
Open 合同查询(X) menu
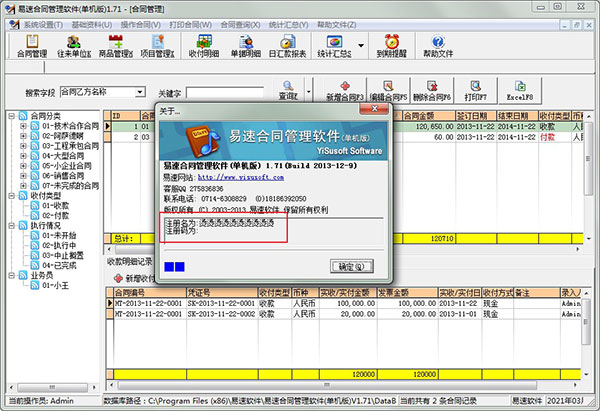240,25
